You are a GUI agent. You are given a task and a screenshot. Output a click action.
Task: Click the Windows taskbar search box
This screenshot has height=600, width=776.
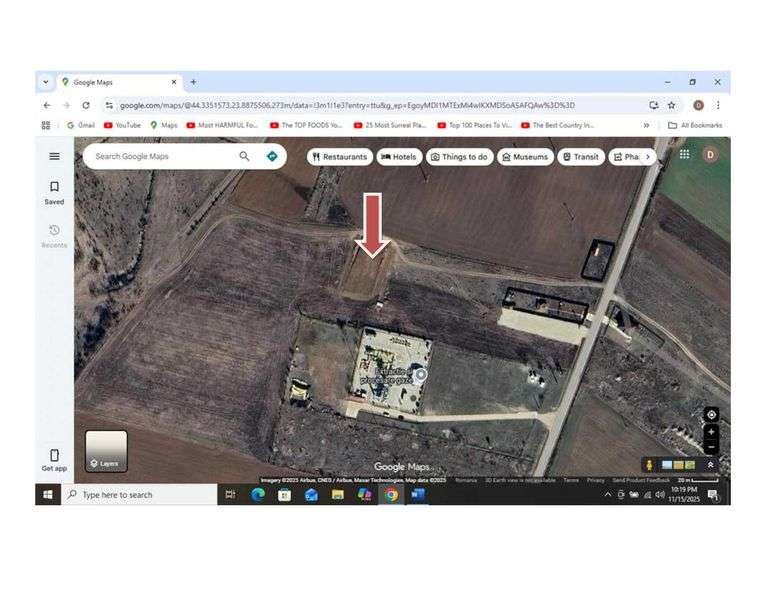[140, 495]
